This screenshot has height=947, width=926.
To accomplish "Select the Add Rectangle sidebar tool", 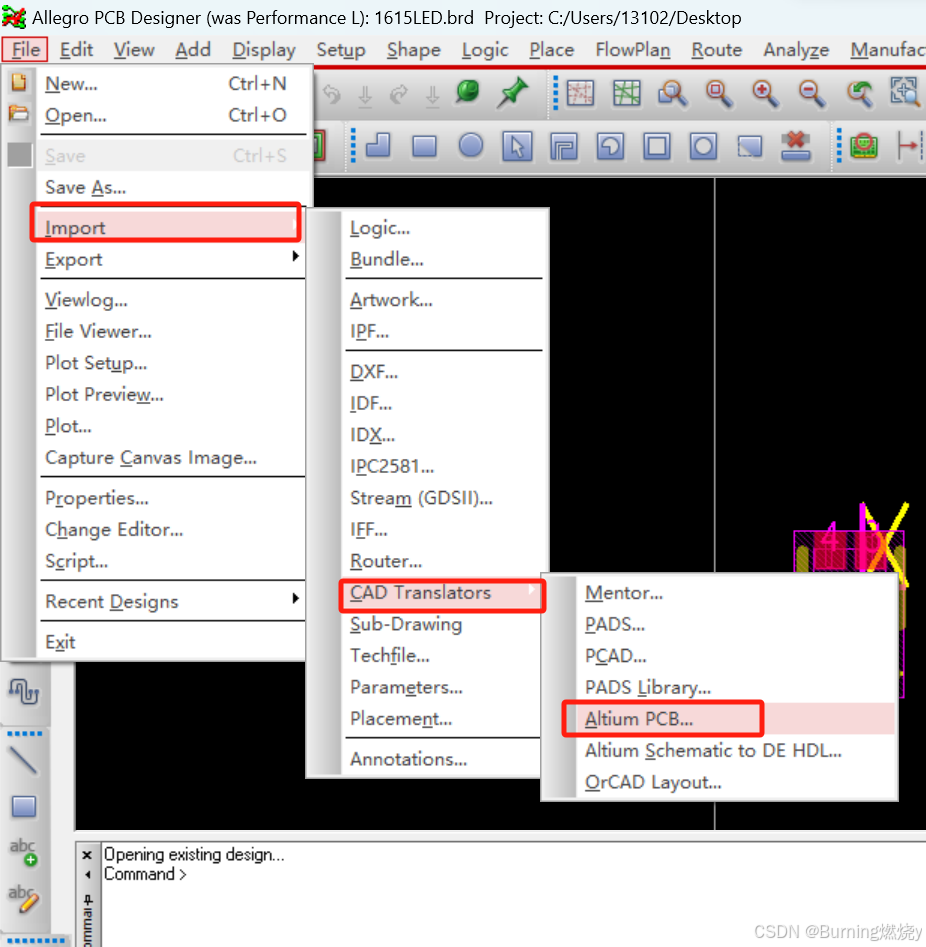I will [24, 806].
